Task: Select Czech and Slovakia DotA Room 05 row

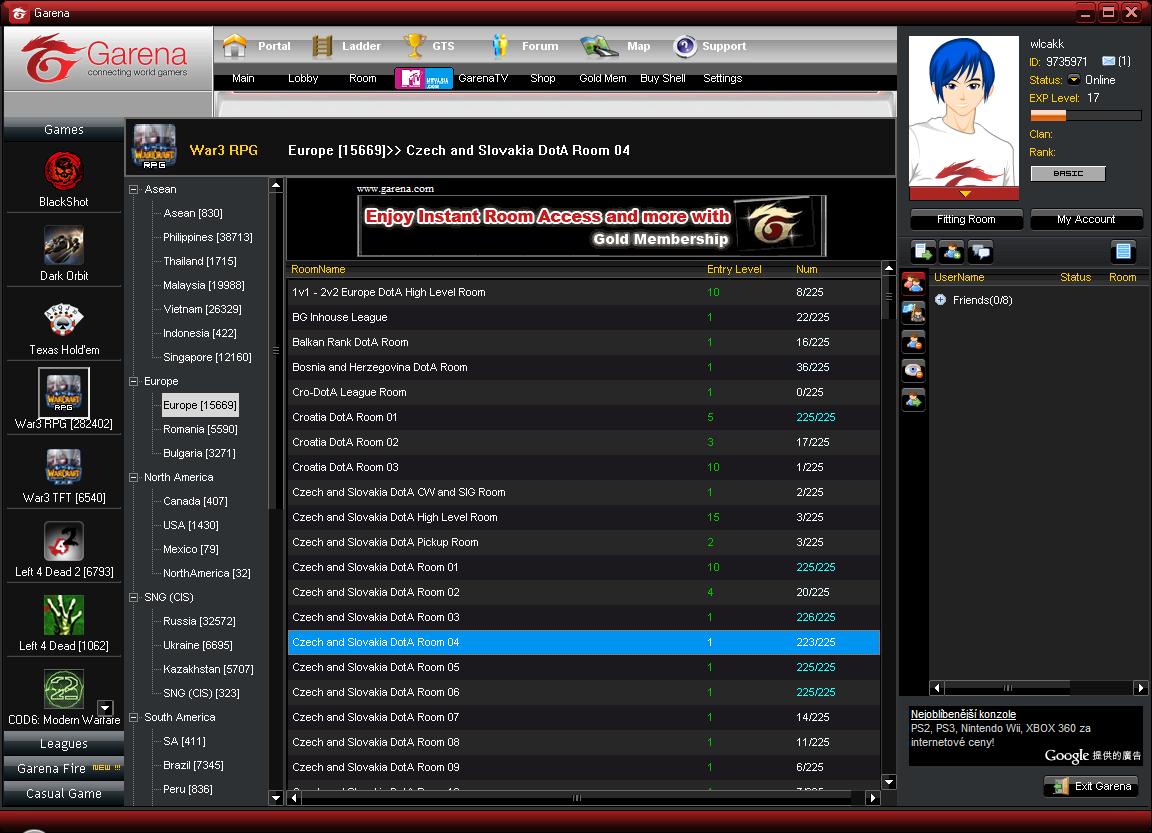Action: coord(583,667)
